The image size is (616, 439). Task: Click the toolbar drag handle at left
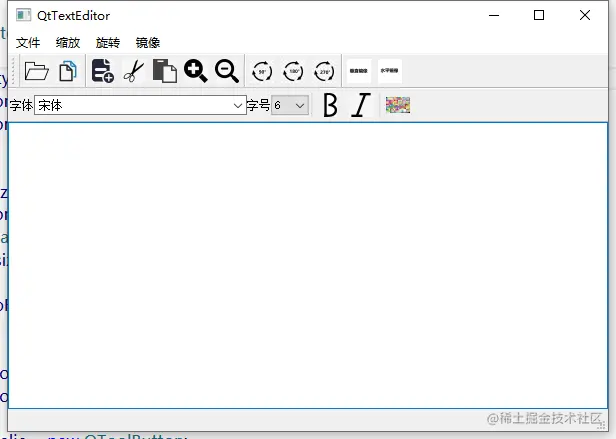click(13, 71)
